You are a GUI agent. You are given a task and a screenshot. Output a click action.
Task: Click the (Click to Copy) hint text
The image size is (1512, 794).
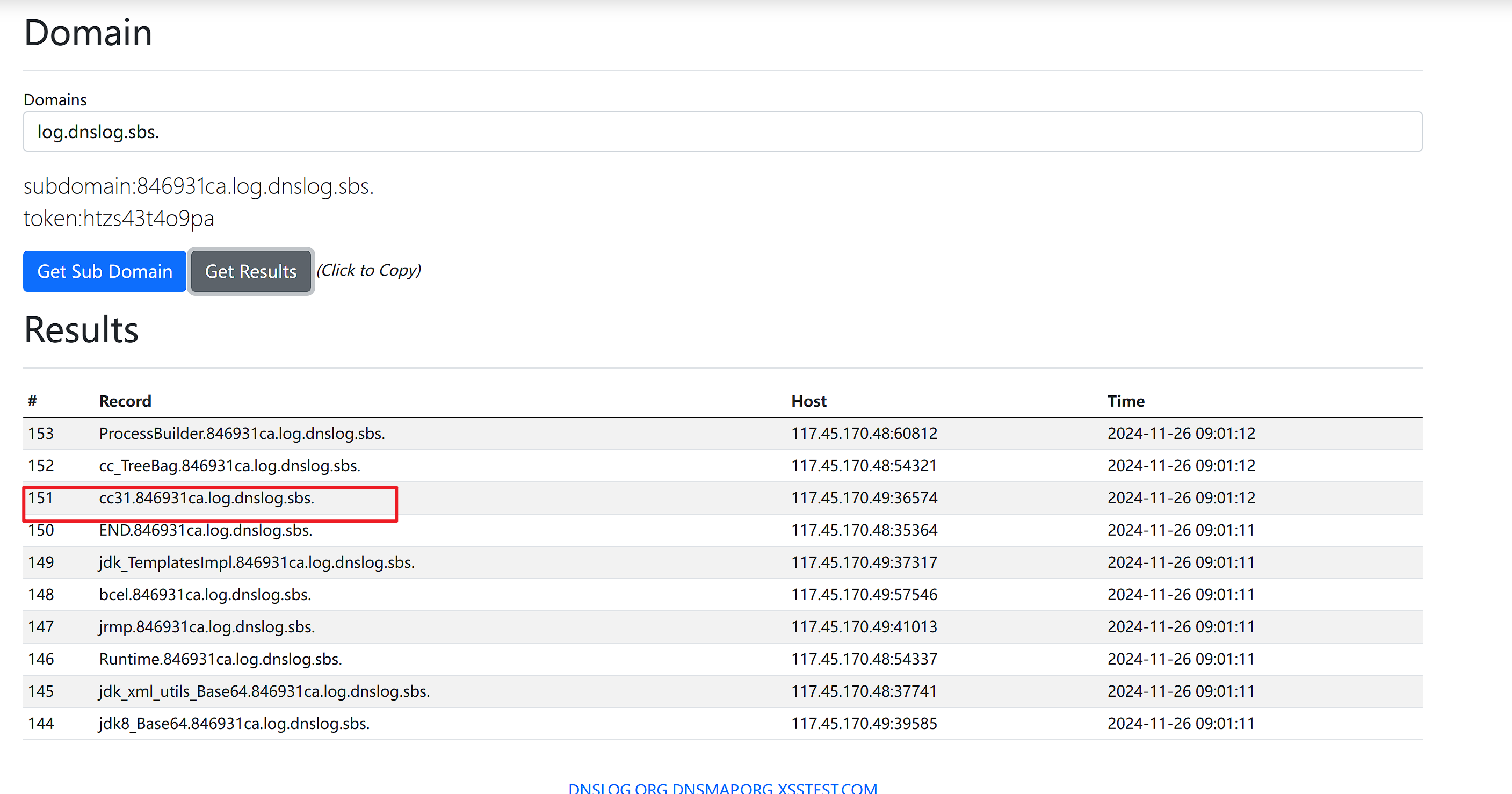[x=368, y=270]
